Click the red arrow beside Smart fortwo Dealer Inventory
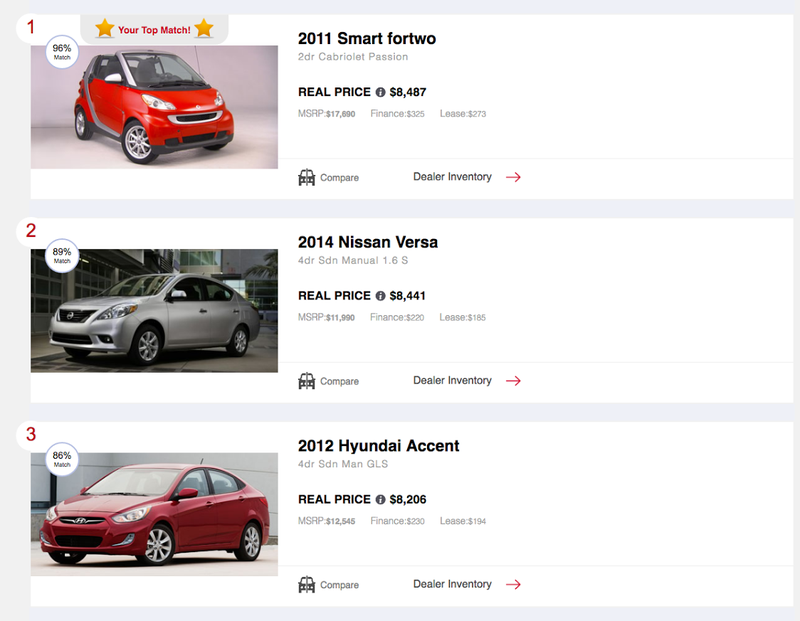The height and width of the screenshot is (621, 800). (513, 177)
